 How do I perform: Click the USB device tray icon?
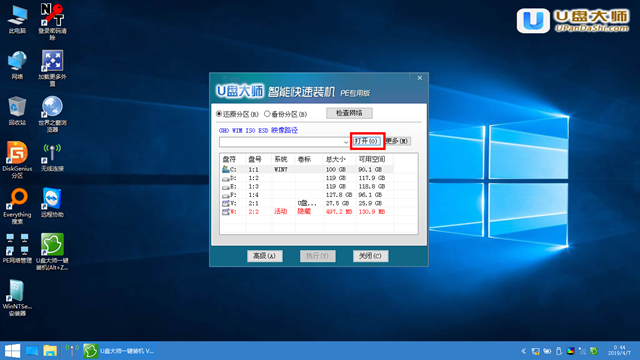click(559, 351)
